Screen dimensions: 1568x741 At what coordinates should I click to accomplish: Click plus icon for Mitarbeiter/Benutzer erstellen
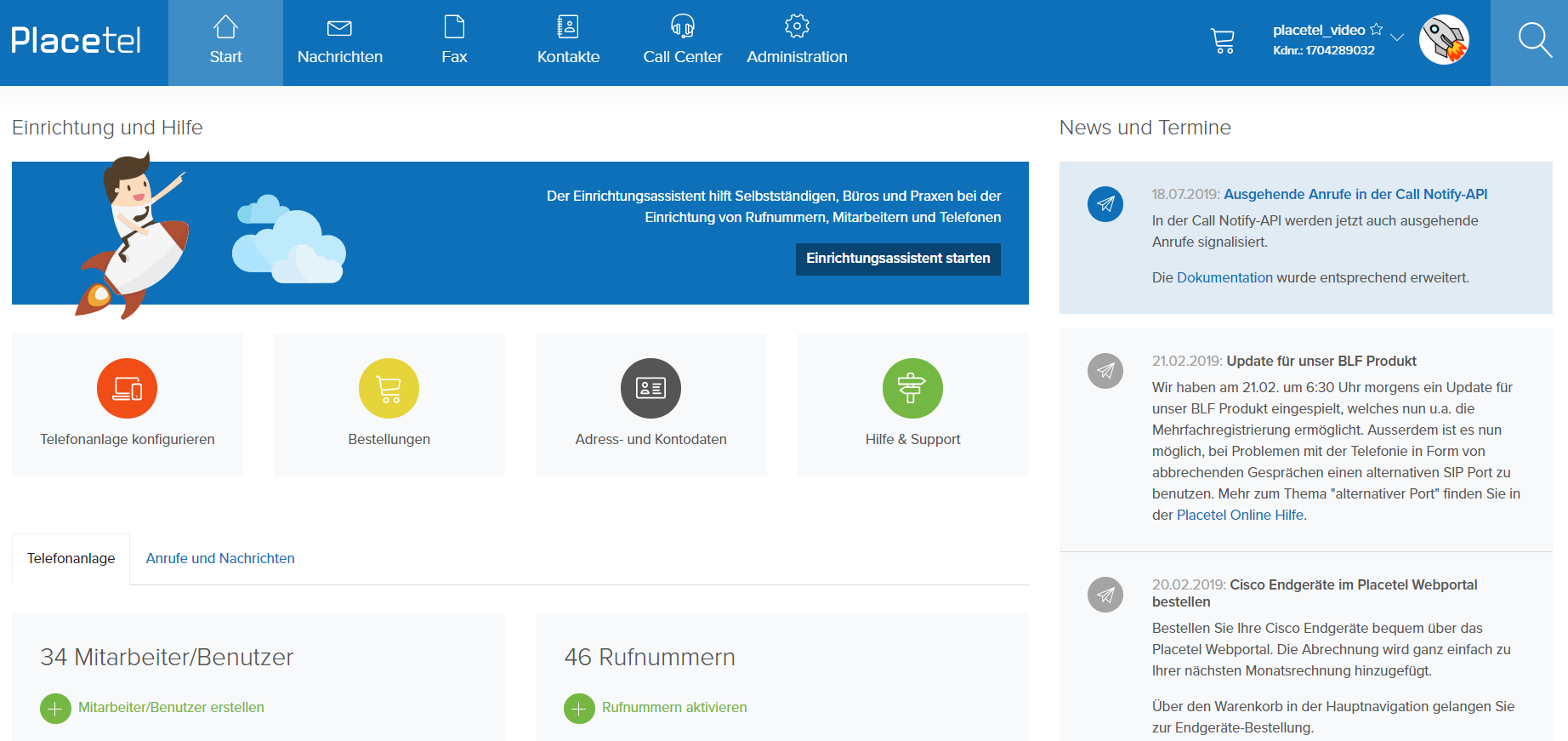click(x=55, y=708)
